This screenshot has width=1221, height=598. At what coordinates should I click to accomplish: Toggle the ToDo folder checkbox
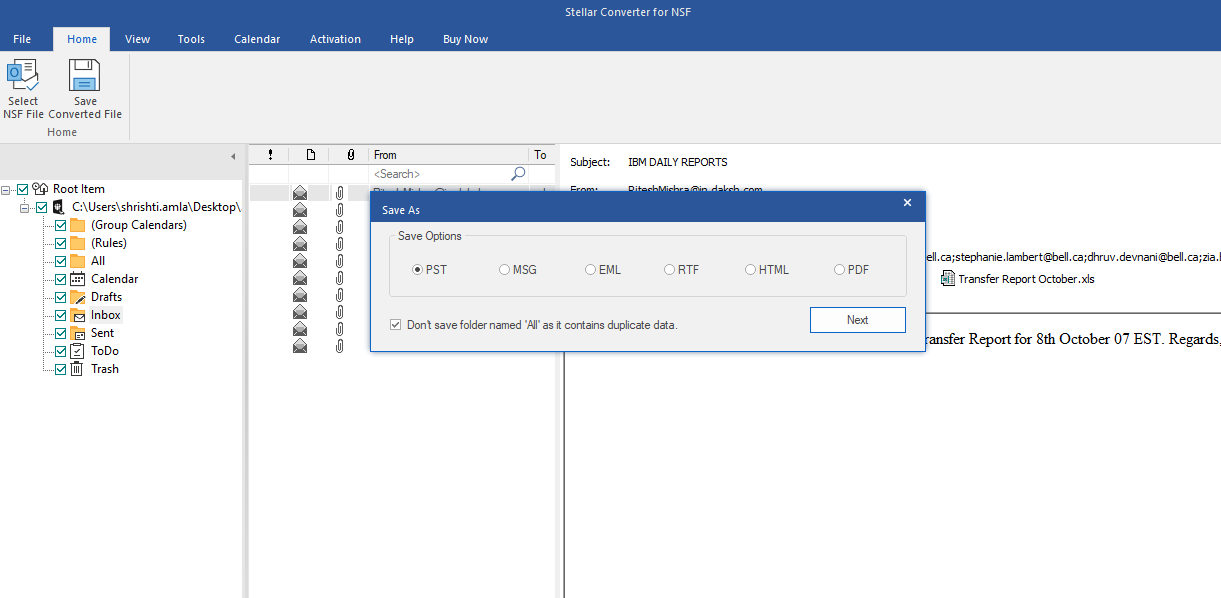coord(60,351)
